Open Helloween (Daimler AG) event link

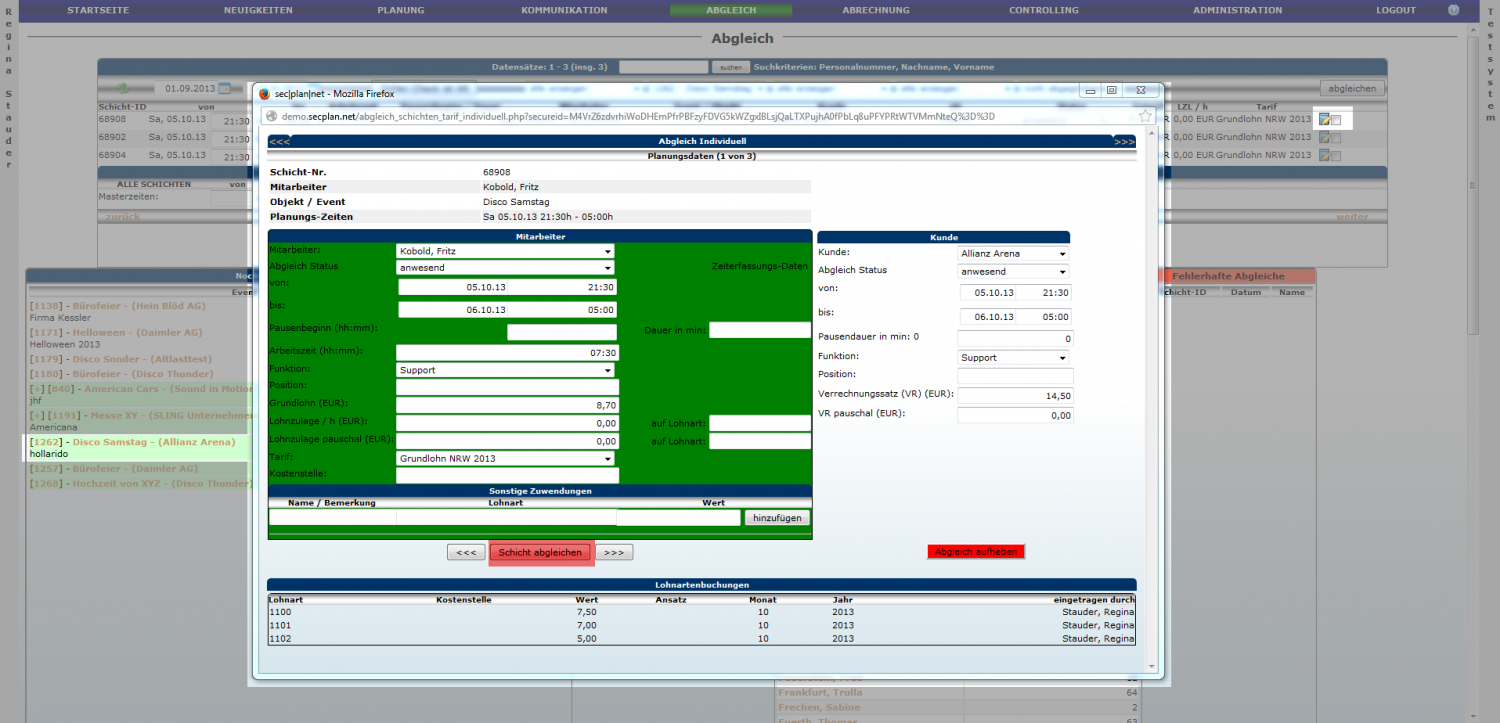click(137, 332)
